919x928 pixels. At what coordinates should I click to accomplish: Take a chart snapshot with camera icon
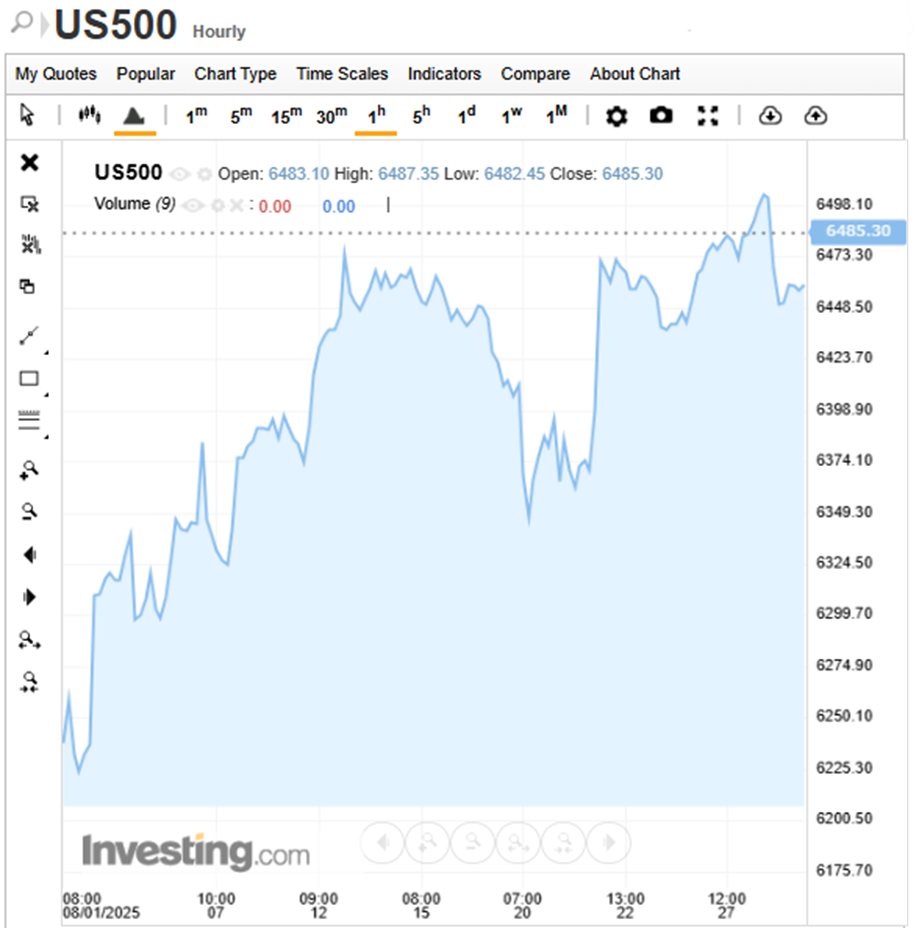[661, 116]
